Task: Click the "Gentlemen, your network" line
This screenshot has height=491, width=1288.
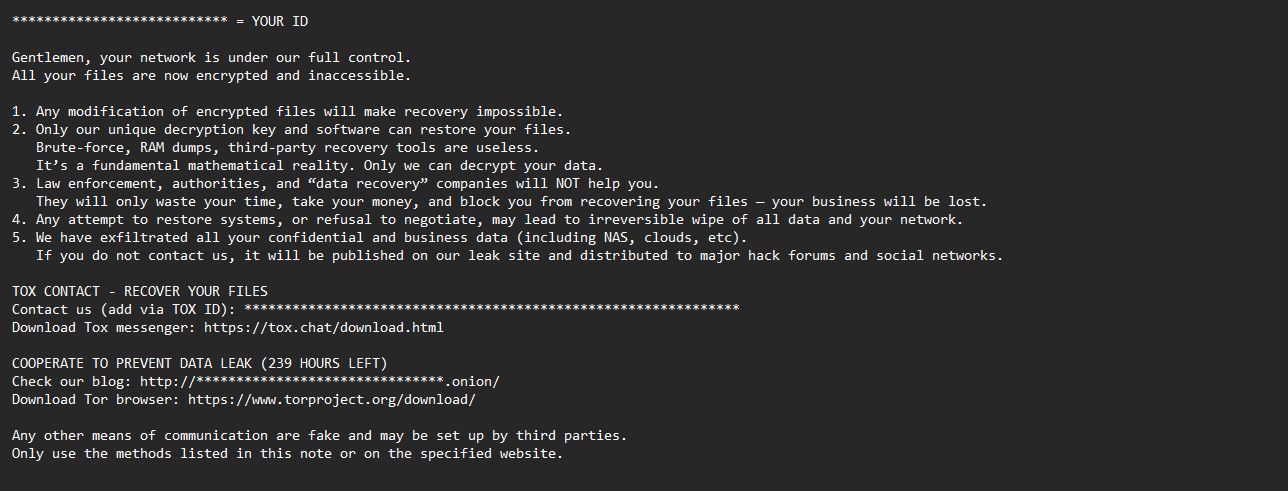Action: coord(211,57)
